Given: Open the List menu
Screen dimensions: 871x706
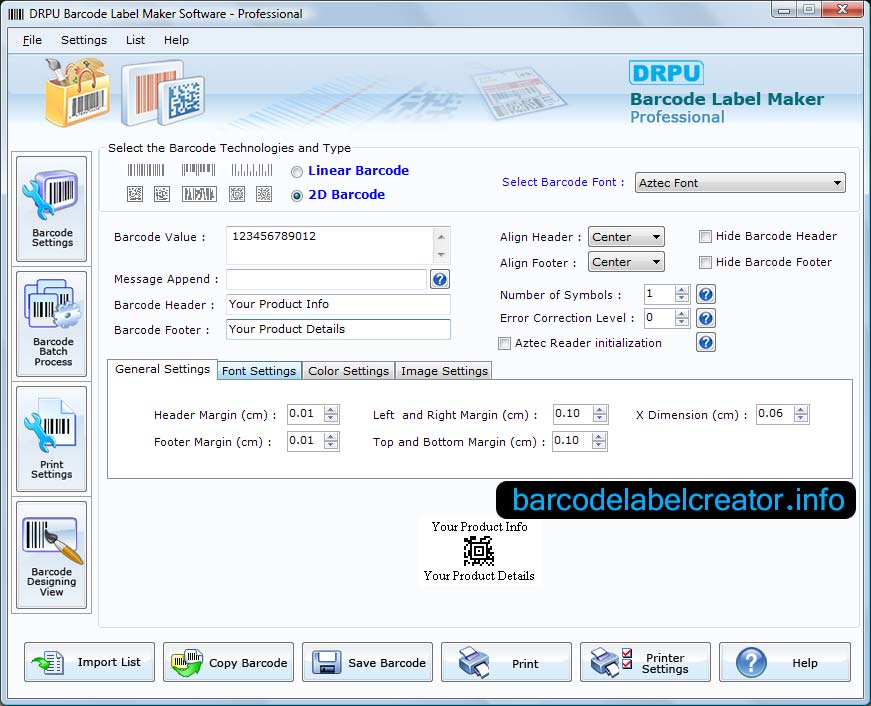Looking at the screenshot, I should pyautogui.click(x=135, y=40).
